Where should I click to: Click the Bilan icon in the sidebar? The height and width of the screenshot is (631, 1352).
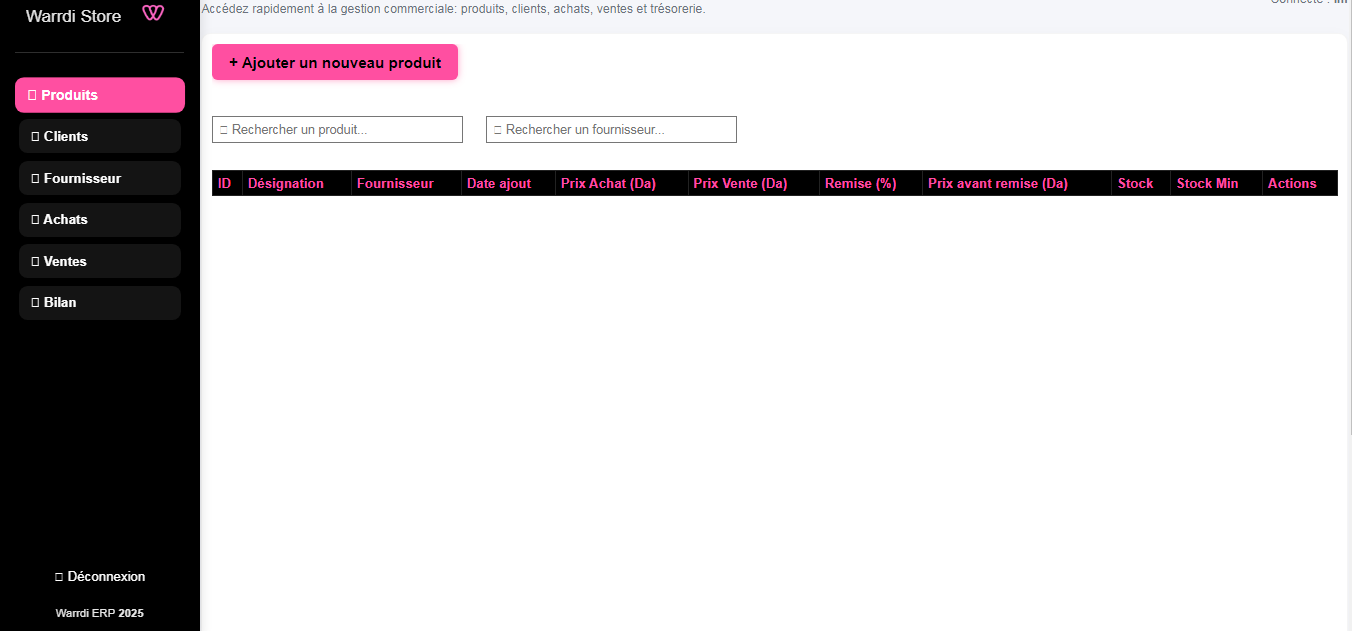(x=35, y=302)
